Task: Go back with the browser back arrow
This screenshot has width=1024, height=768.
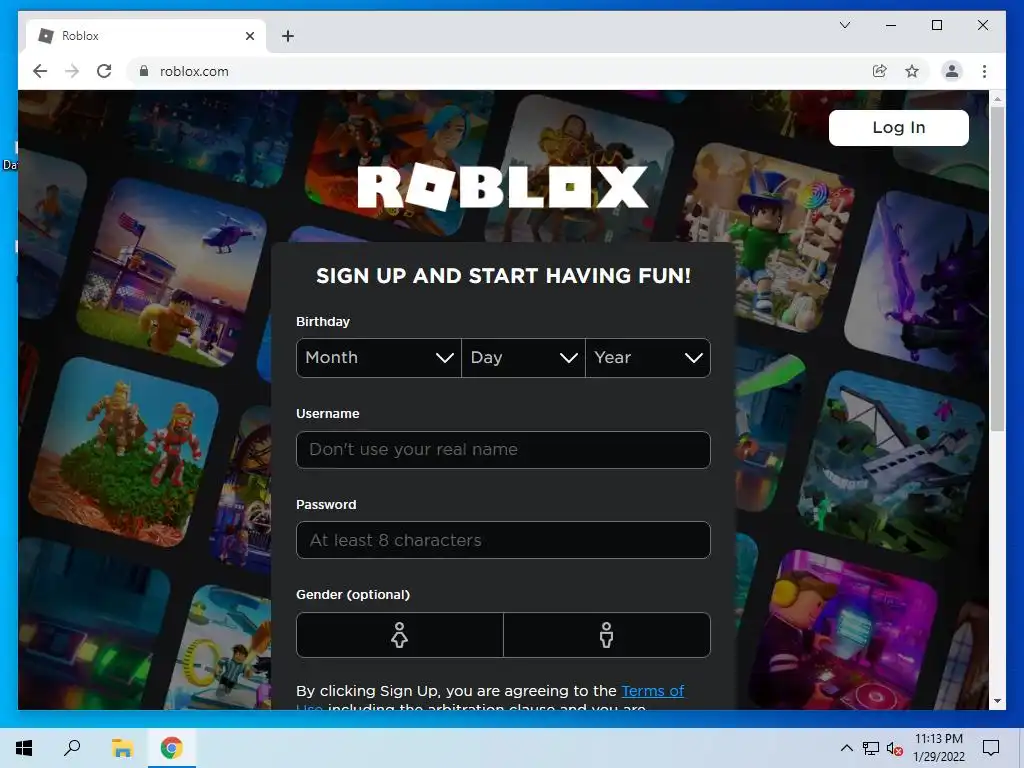Action: click(x=40, y=71)
